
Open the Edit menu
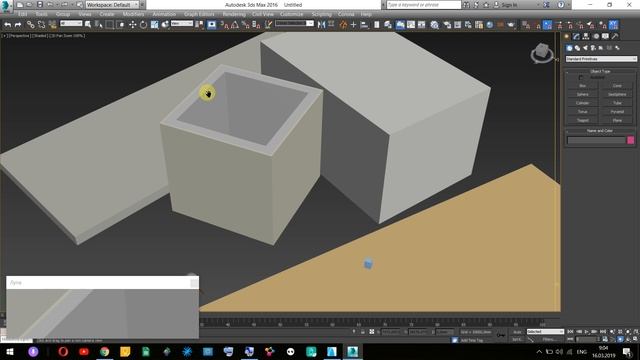pos(22,14)
